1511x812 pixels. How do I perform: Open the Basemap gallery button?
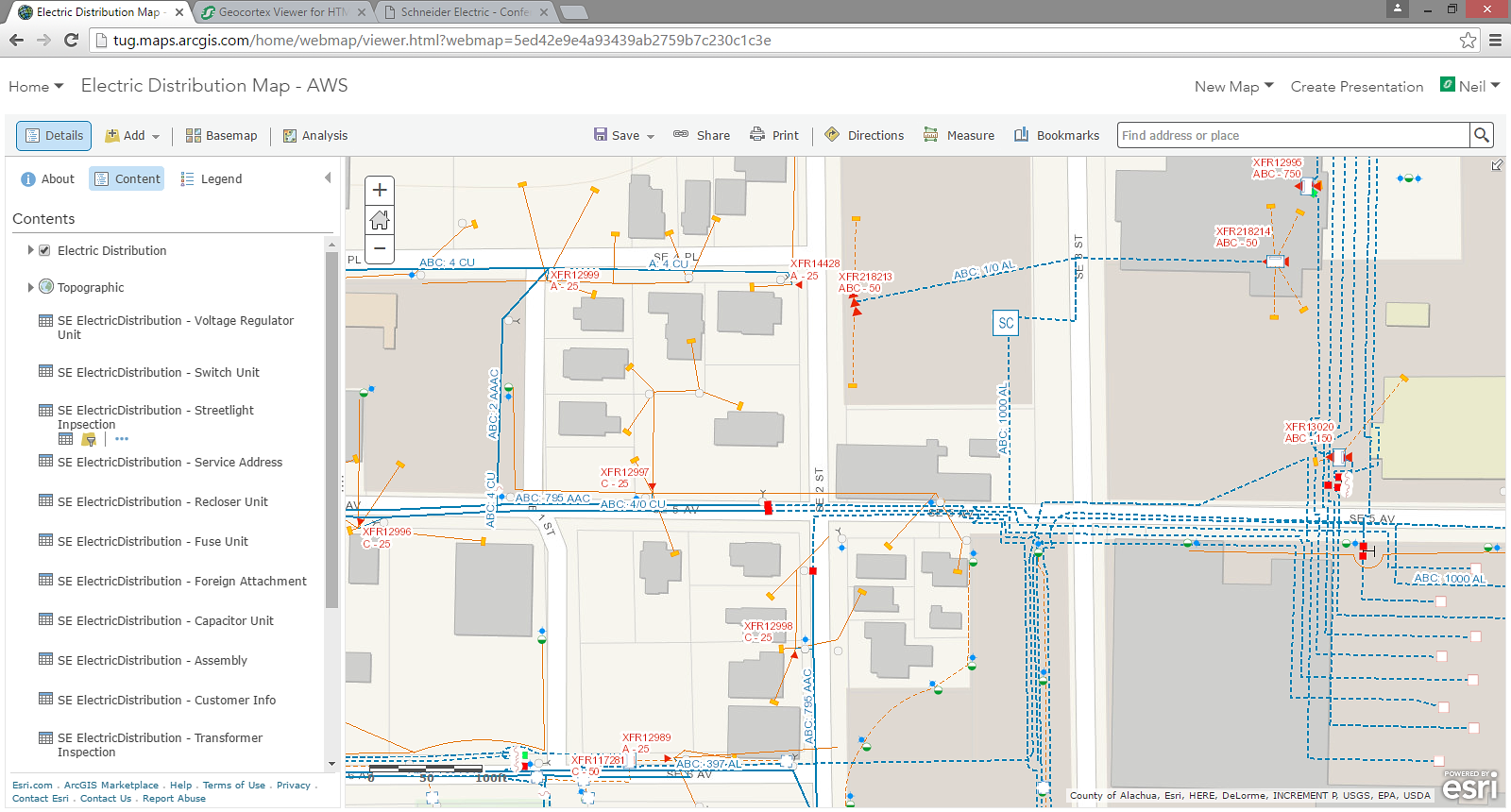222,136
